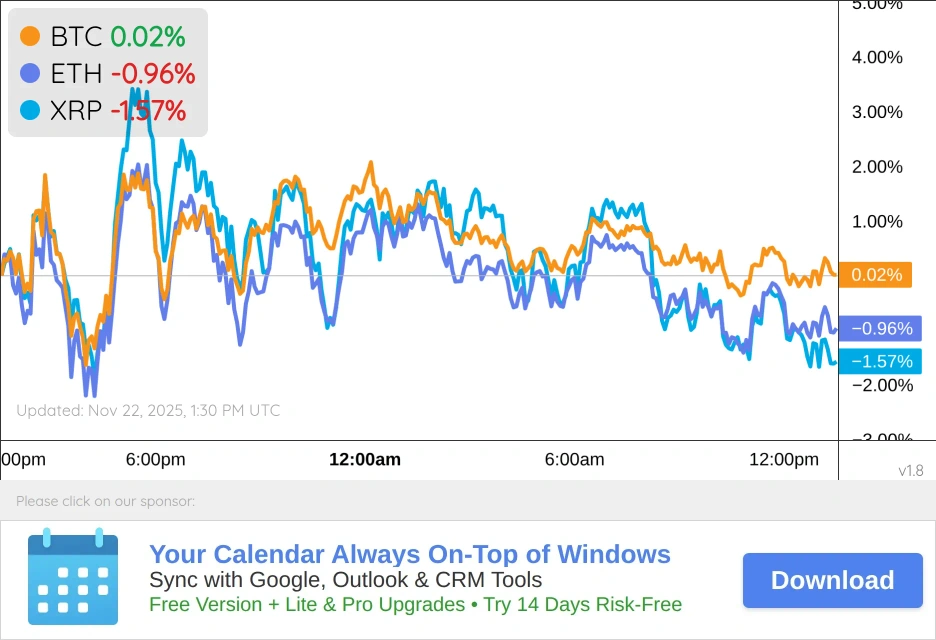Click the XRP -1.57% legend label
This screenshot has width=936, height=640.
(117, 110)
